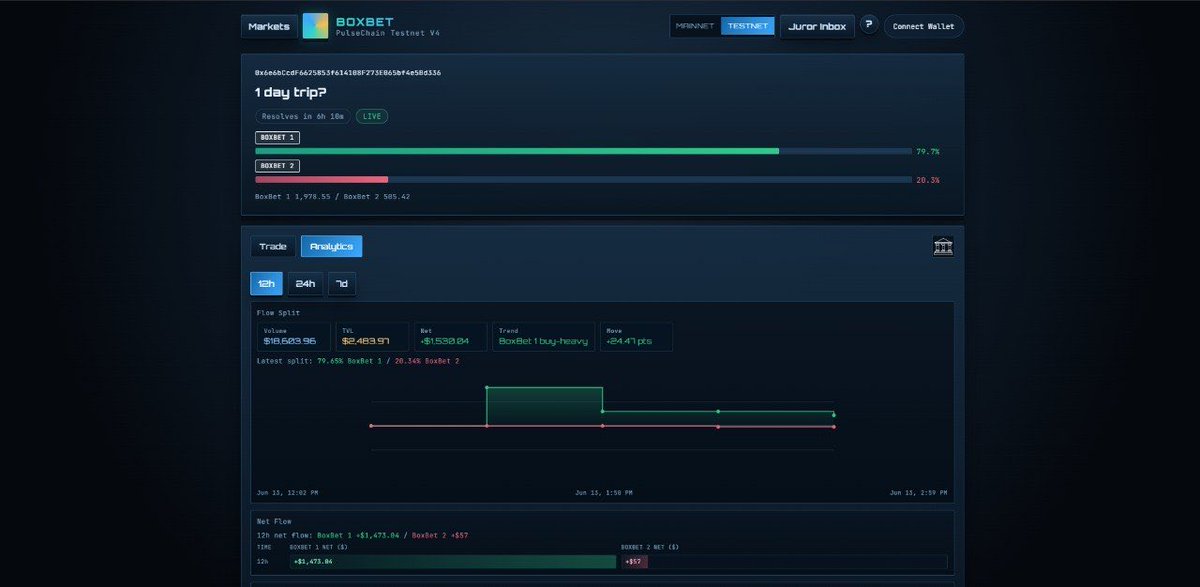Click the TVL $2,483.97 stat card

(372, 337)
